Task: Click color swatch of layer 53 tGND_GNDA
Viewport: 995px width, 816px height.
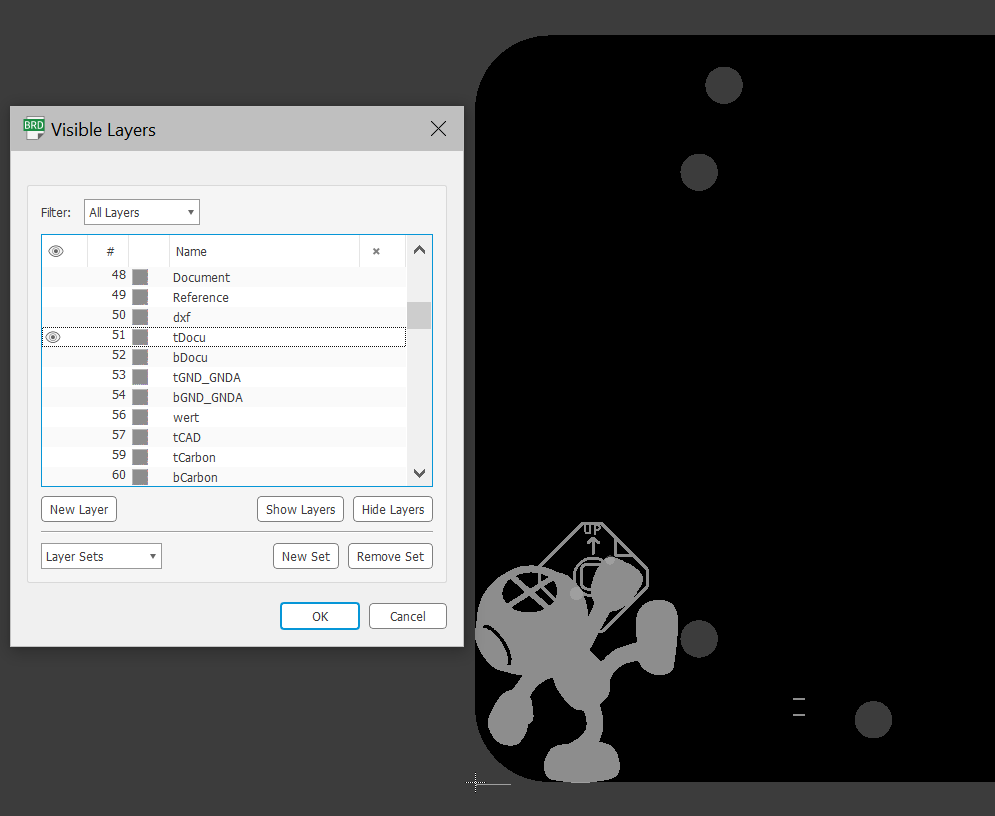Action: coord(140,377)
